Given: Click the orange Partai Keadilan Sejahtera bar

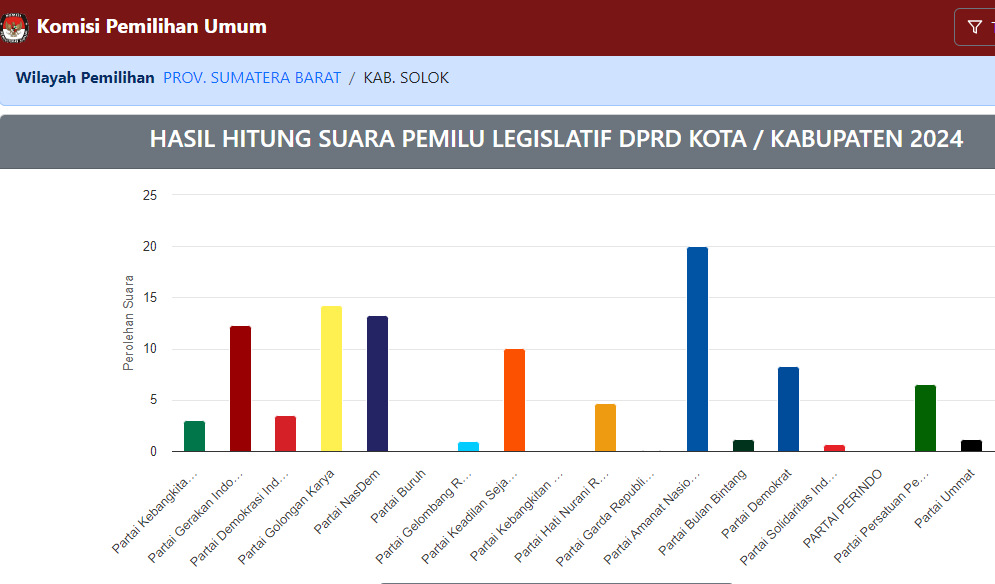Looking at the screenshot, I should point(512,400).
